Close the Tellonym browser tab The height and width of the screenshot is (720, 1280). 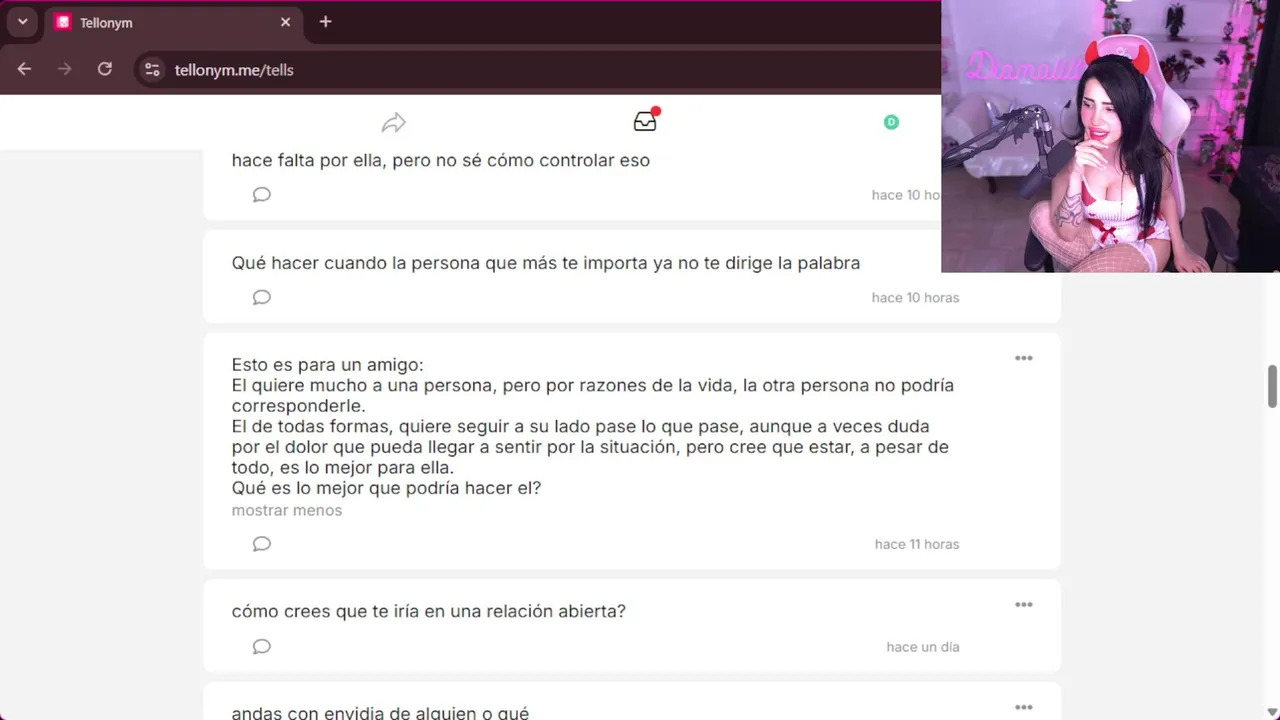coord(285,22)
